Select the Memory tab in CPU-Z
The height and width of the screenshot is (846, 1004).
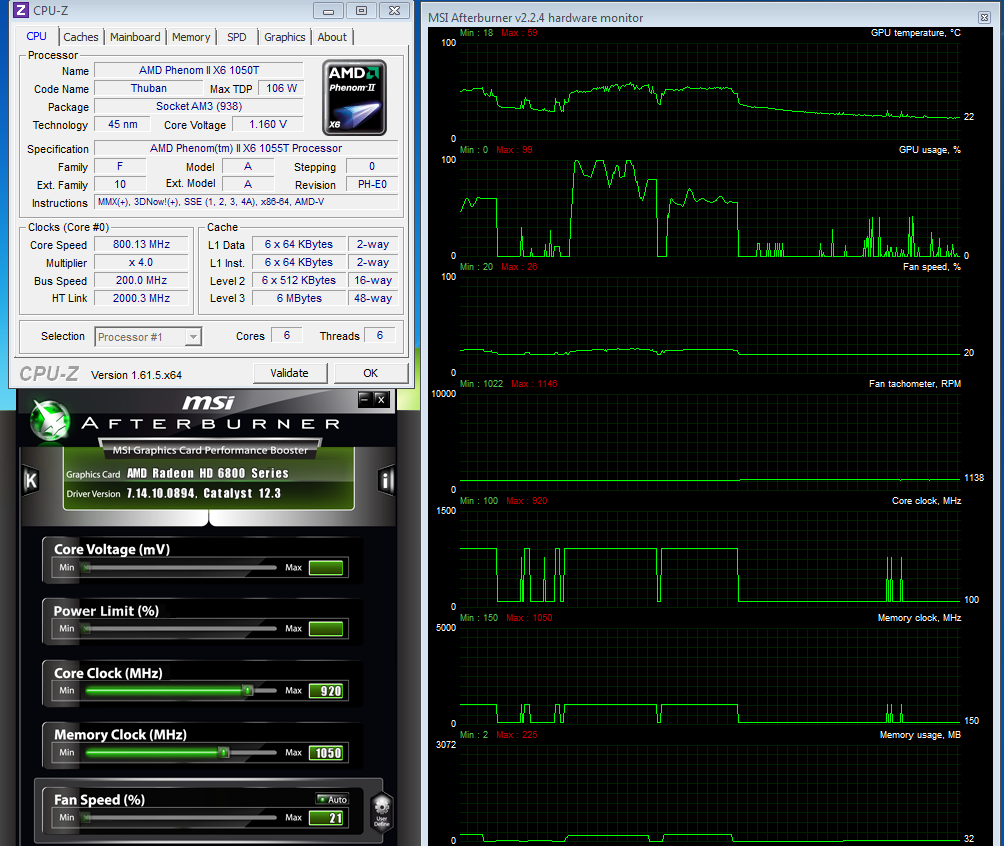click(191, 37)
